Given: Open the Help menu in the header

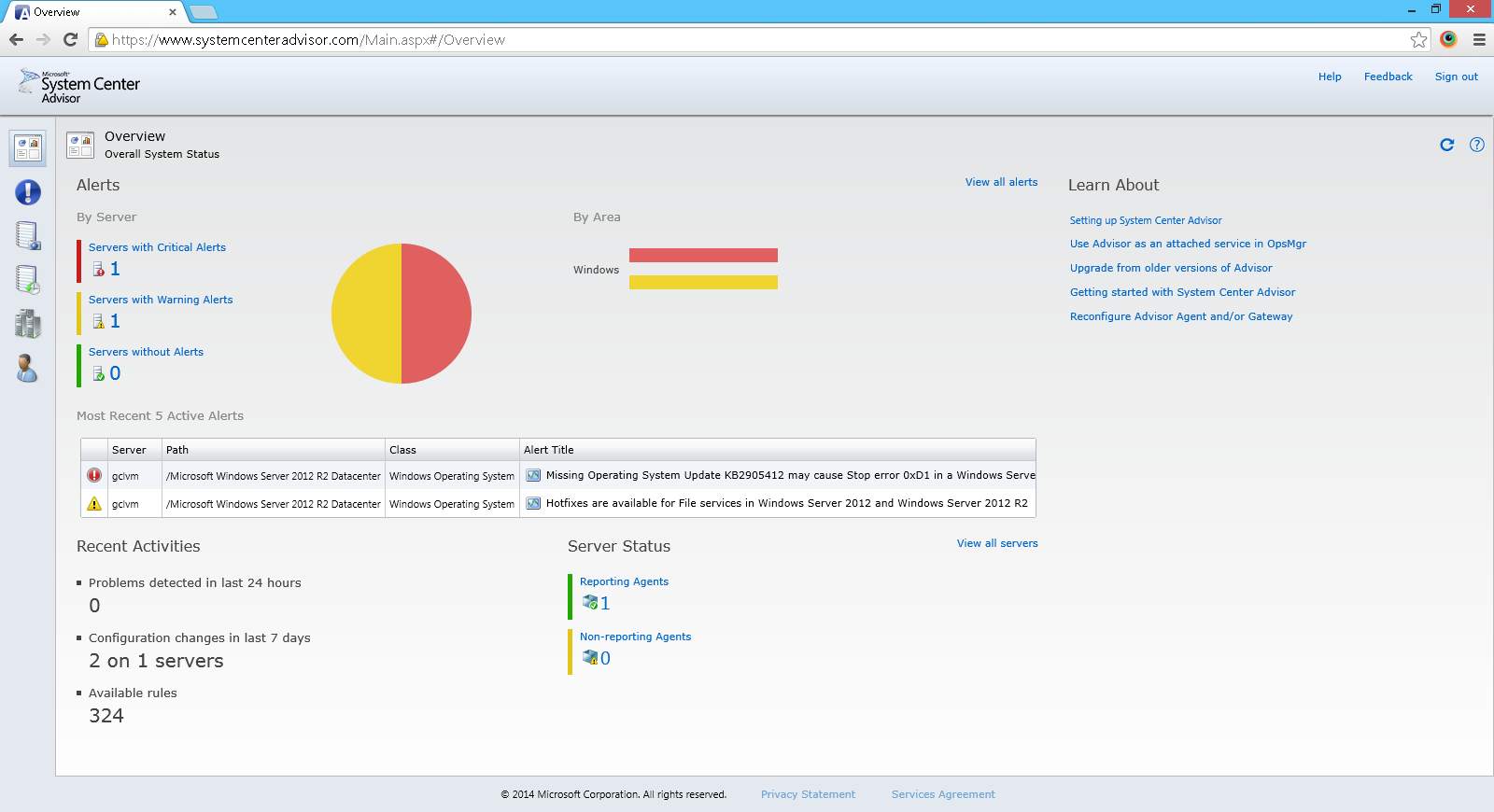Looking at the screenshot, I should 1330,77.
